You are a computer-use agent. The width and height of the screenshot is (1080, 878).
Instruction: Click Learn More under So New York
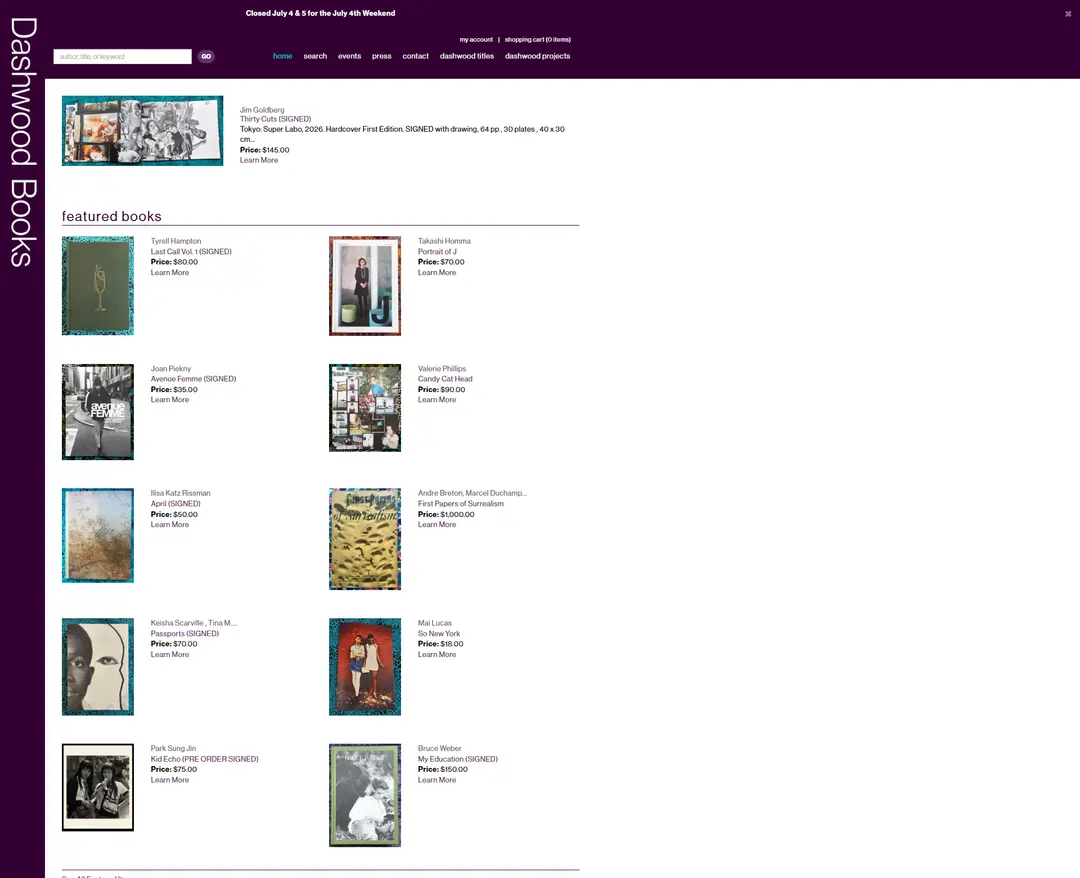pyautogui.click(x=437, y=655)
